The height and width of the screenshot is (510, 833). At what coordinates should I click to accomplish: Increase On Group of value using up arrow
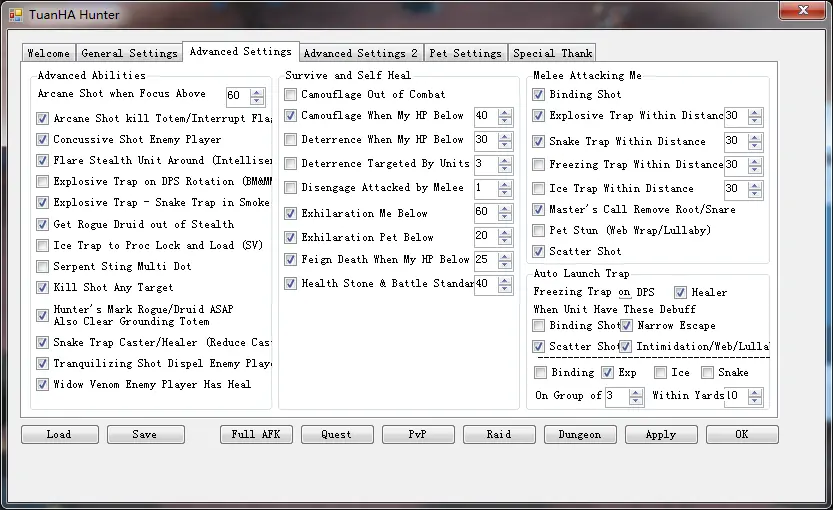[637, 392]
